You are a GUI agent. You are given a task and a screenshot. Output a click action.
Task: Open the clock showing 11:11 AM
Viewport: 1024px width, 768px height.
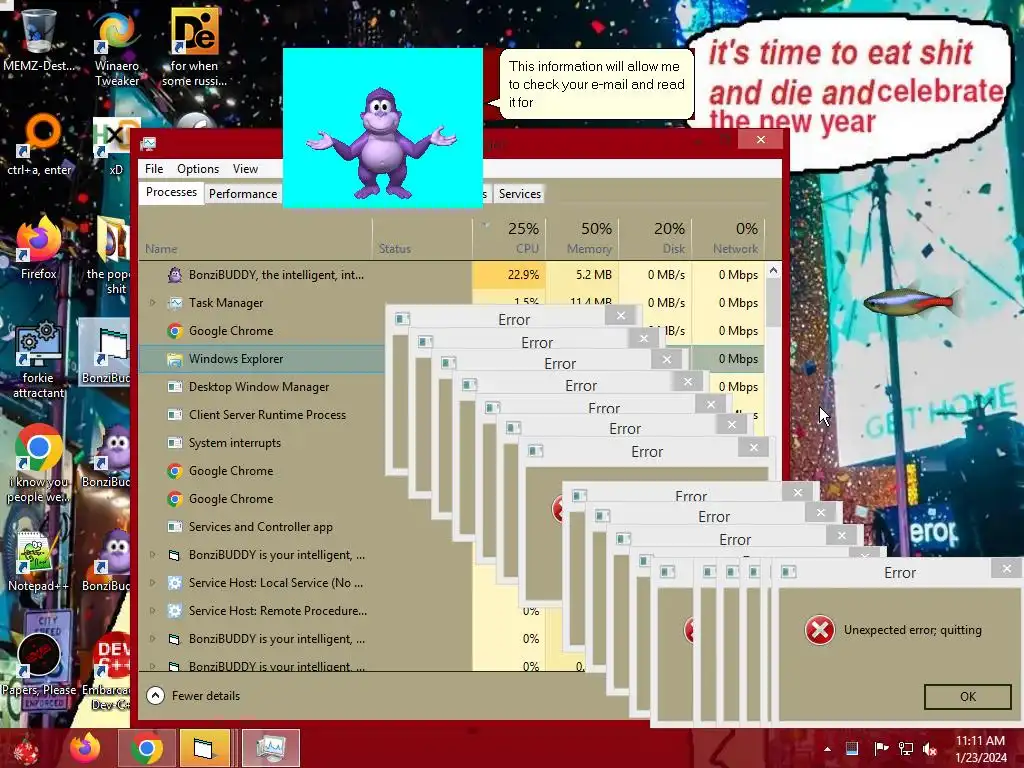pyautogui.click(x=980, y=749)
